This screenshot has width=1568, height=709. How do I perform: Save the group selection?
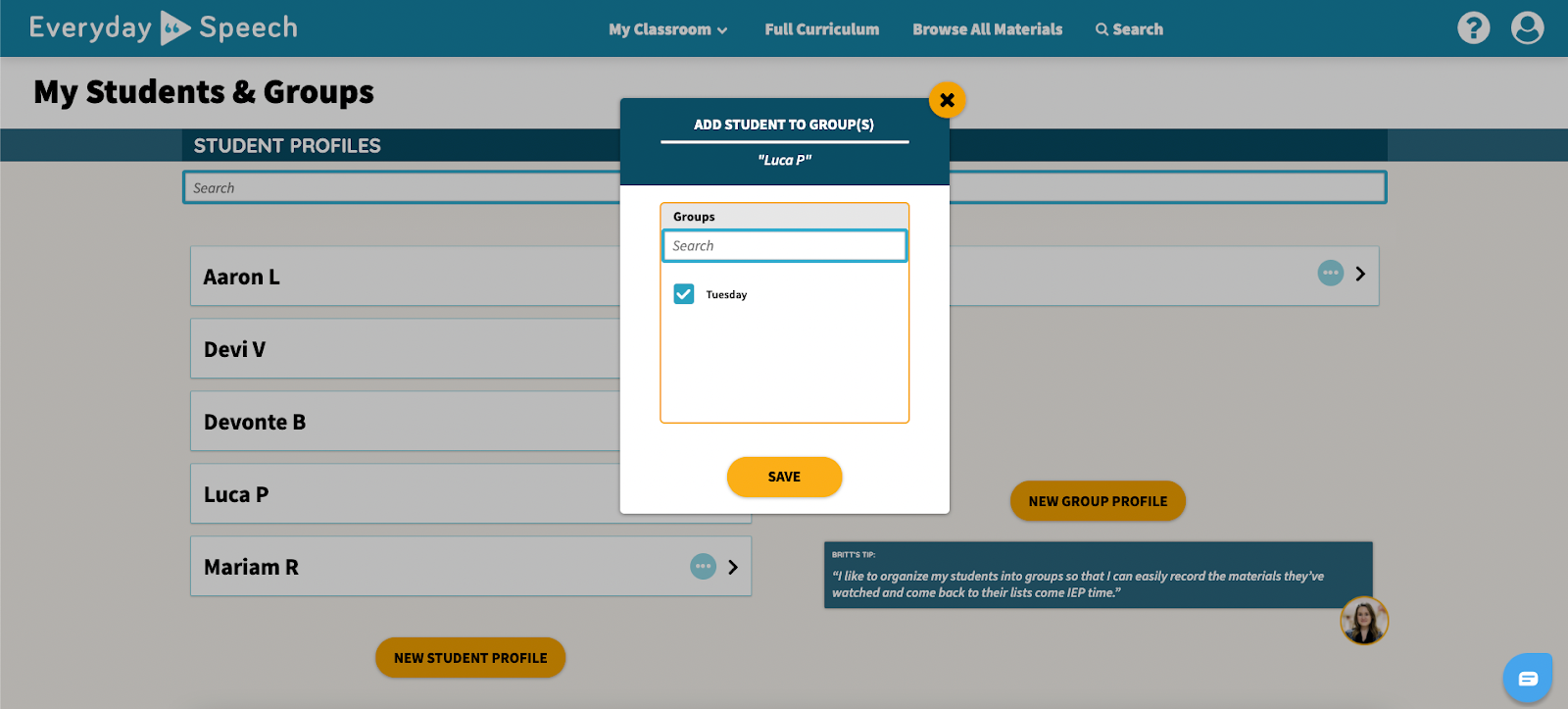(784, 477)
